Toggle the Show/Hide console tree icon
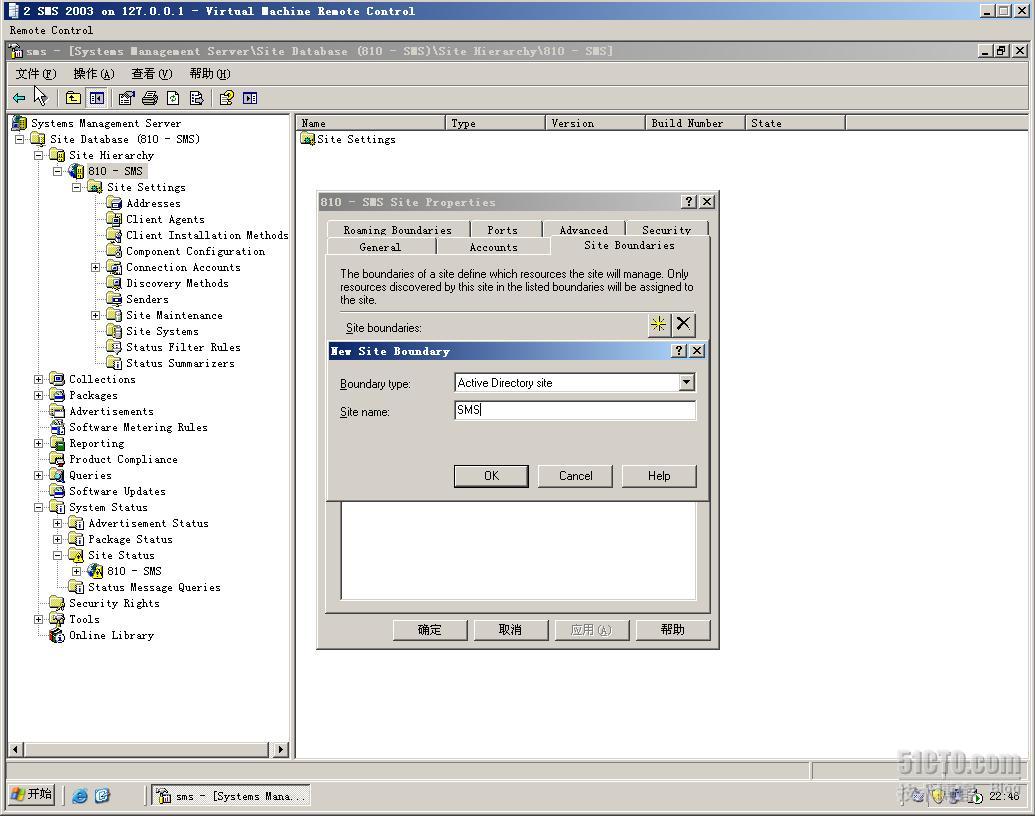 [x=97, y=98]
